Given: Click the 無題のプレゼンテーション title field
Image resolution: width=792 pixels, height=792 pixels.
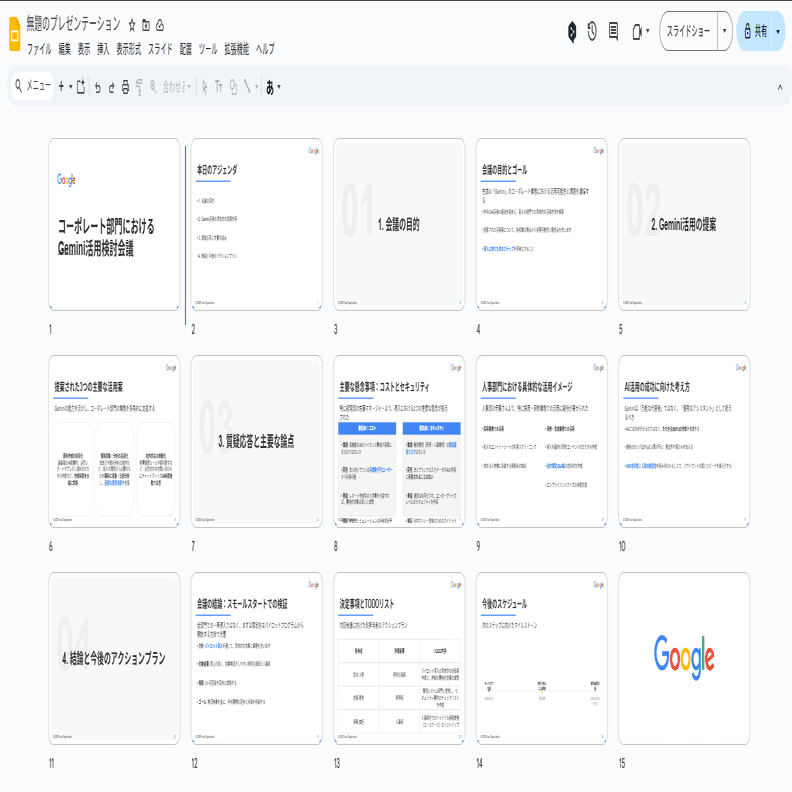Looking at the screenshot, I should coord(73,24).
